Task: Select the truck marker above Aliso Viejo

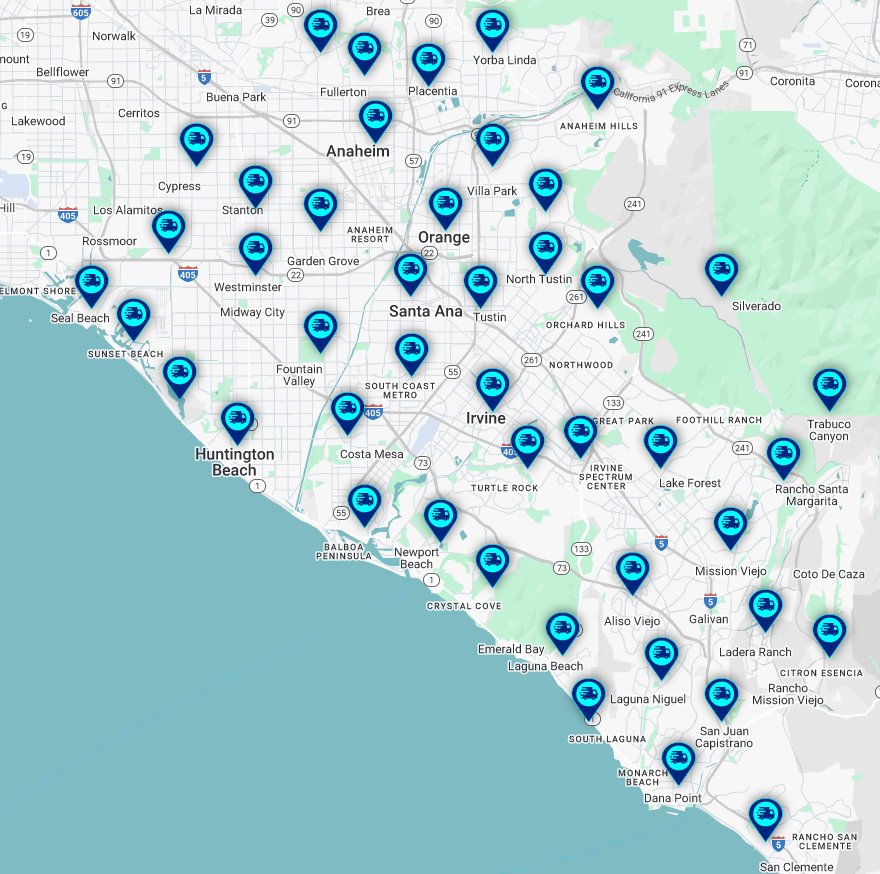Action: pos(632,570)
